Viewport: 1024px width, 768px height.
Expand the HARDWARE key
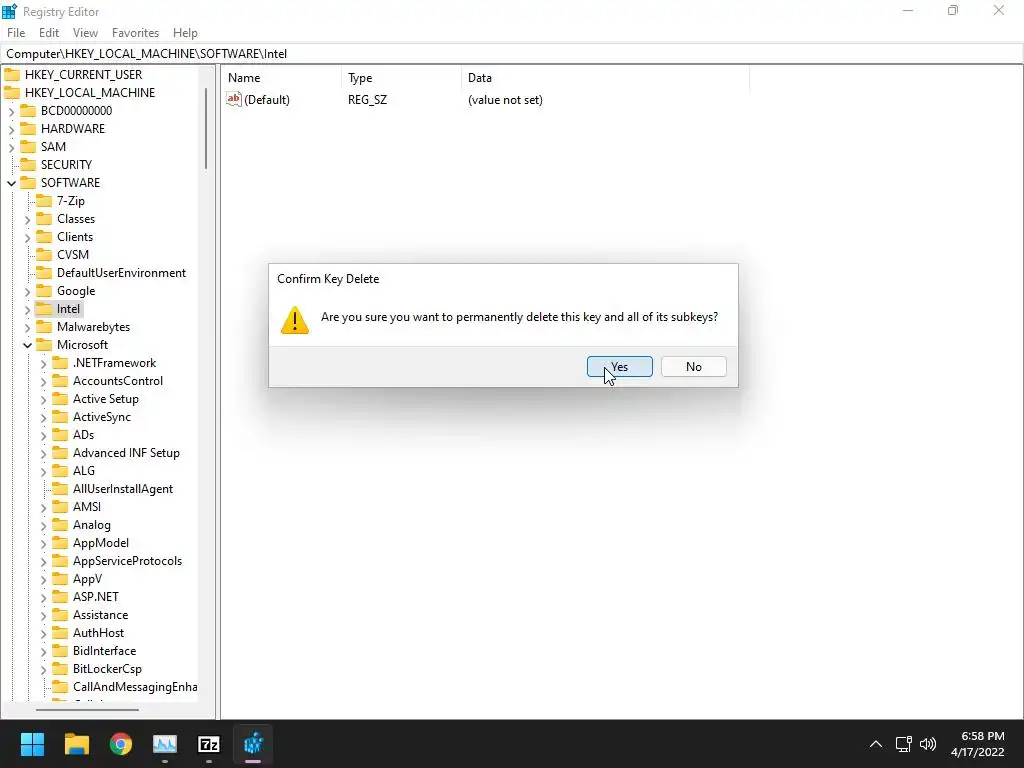point(11,129)
